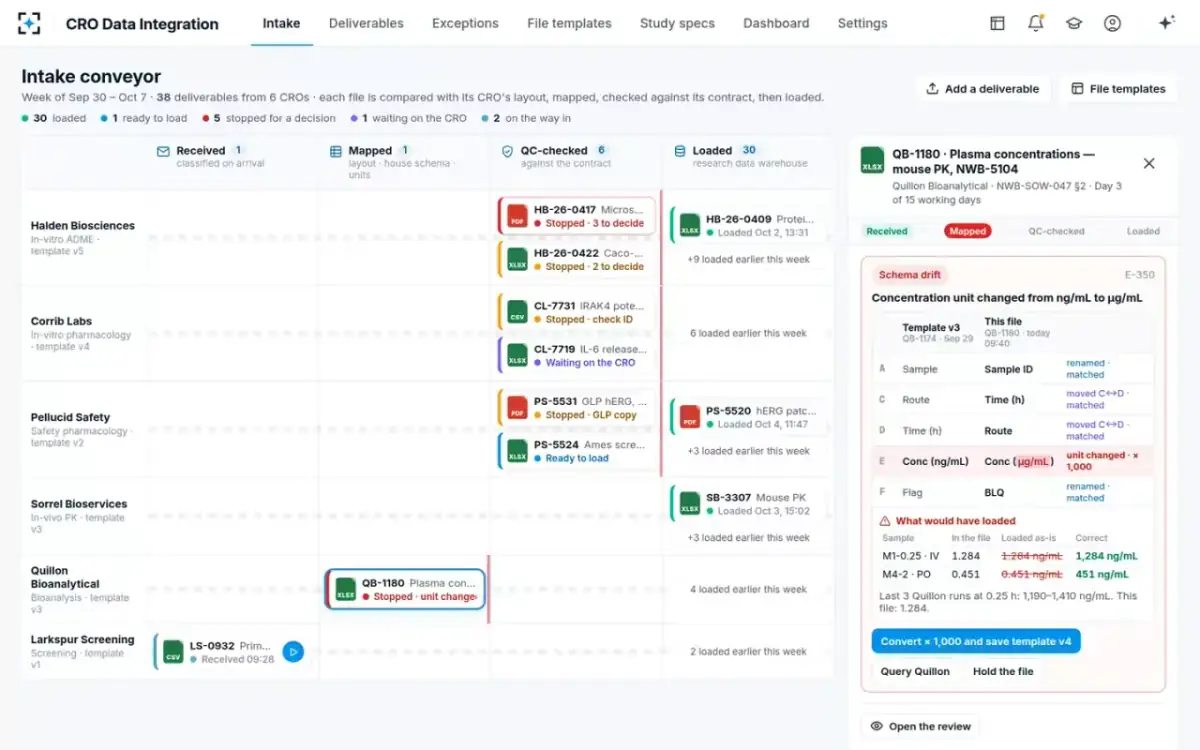Click the '5 stopped for a decision' legend
This screenshot has width=1200, height=750.
click(x=268, y=118)
